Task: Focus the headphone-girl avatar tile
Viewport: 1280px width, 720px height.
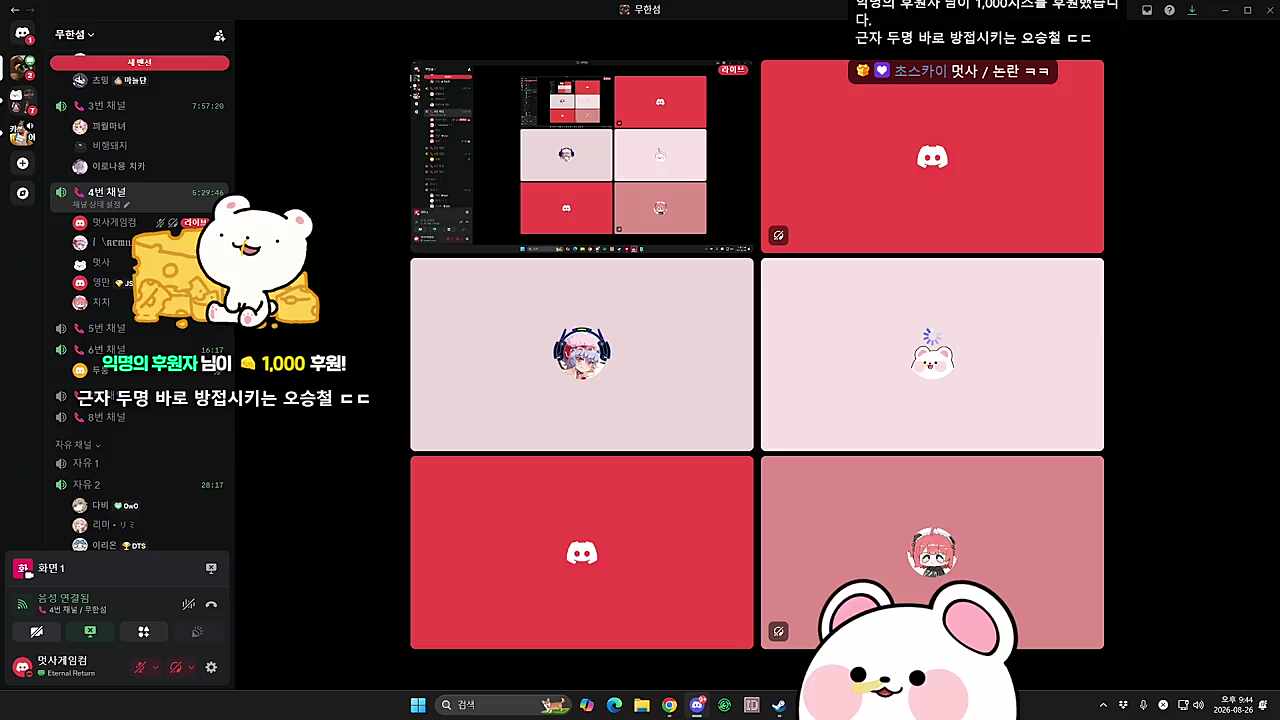Action: tap(582, 354)
